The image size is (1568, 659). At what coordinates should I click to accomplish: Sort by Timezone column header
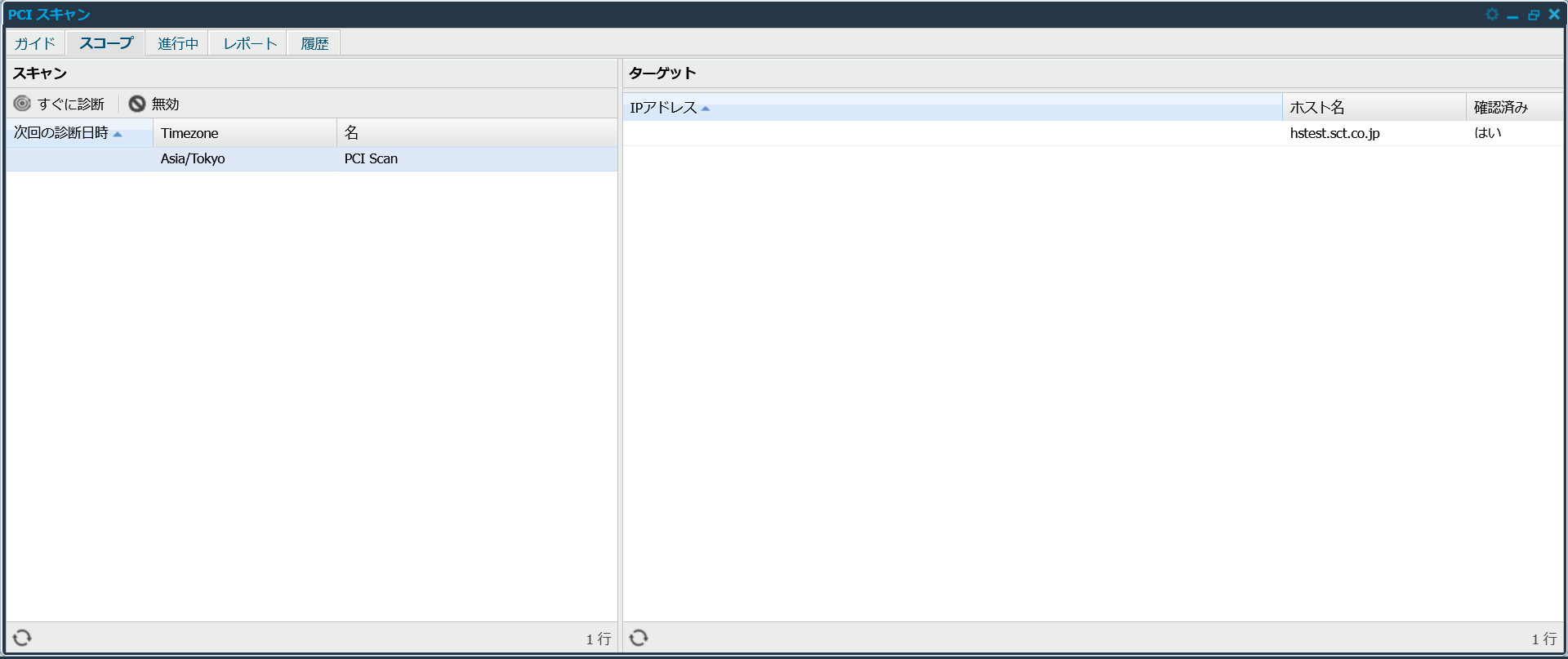point(245,133)
